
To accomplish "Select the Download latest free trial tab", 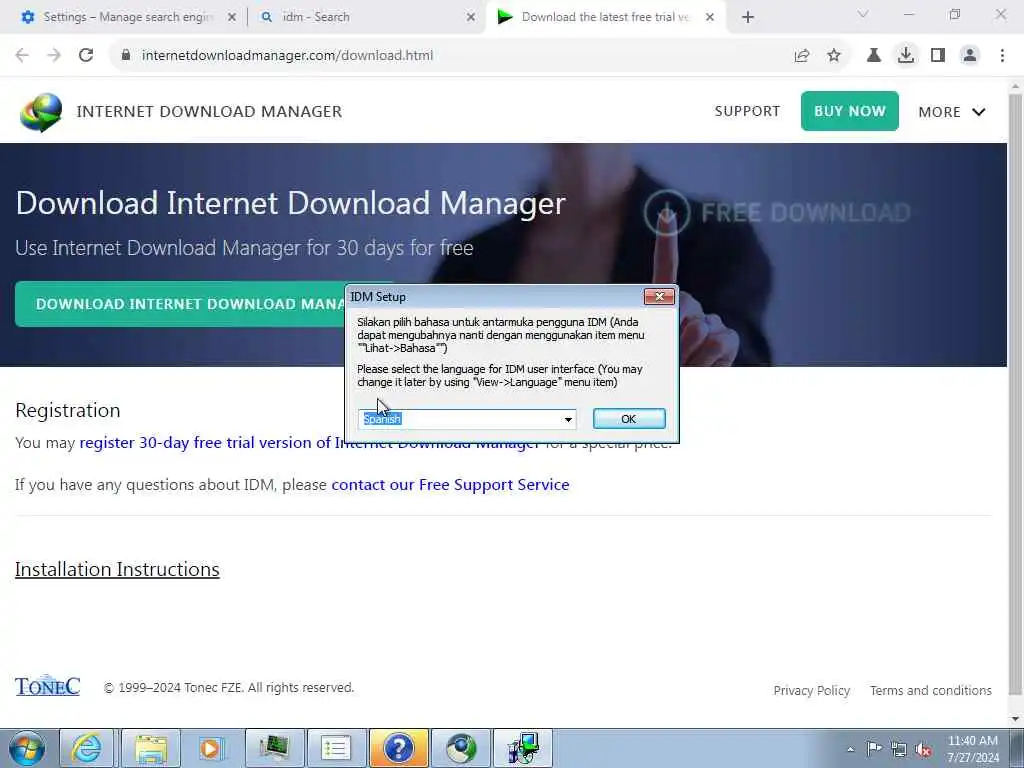I will tap(605, 17).
